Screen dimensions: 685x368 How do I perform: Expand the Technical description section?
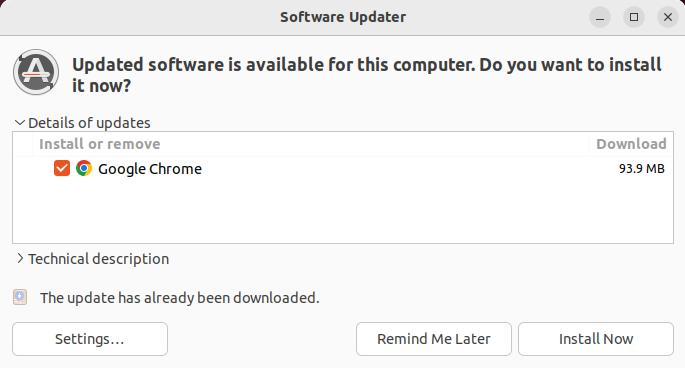coord(92,259)
